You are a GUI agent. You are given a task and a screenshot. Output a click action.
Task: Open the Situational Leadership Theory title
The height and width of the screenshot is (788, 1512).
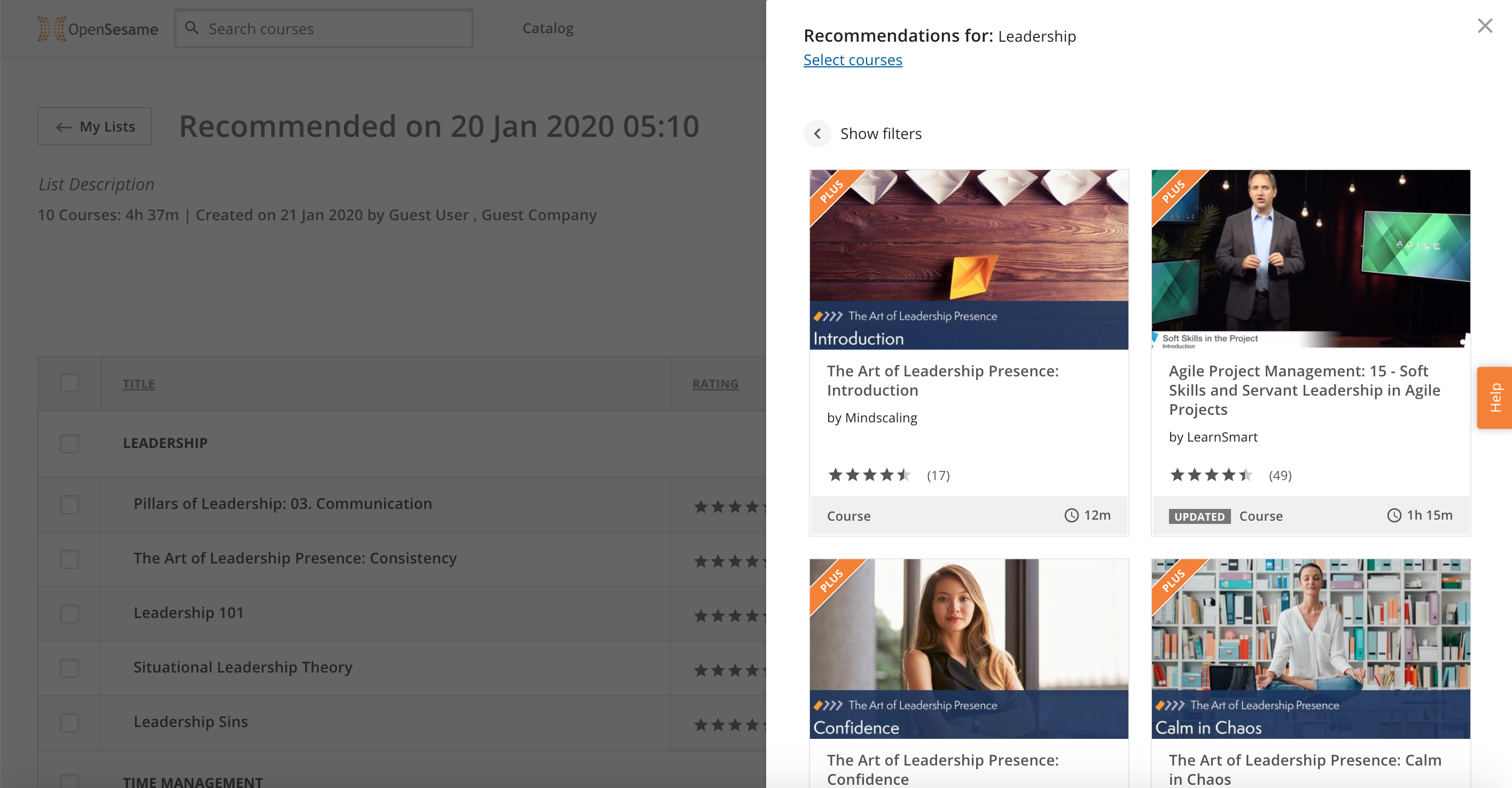(243, 667)
